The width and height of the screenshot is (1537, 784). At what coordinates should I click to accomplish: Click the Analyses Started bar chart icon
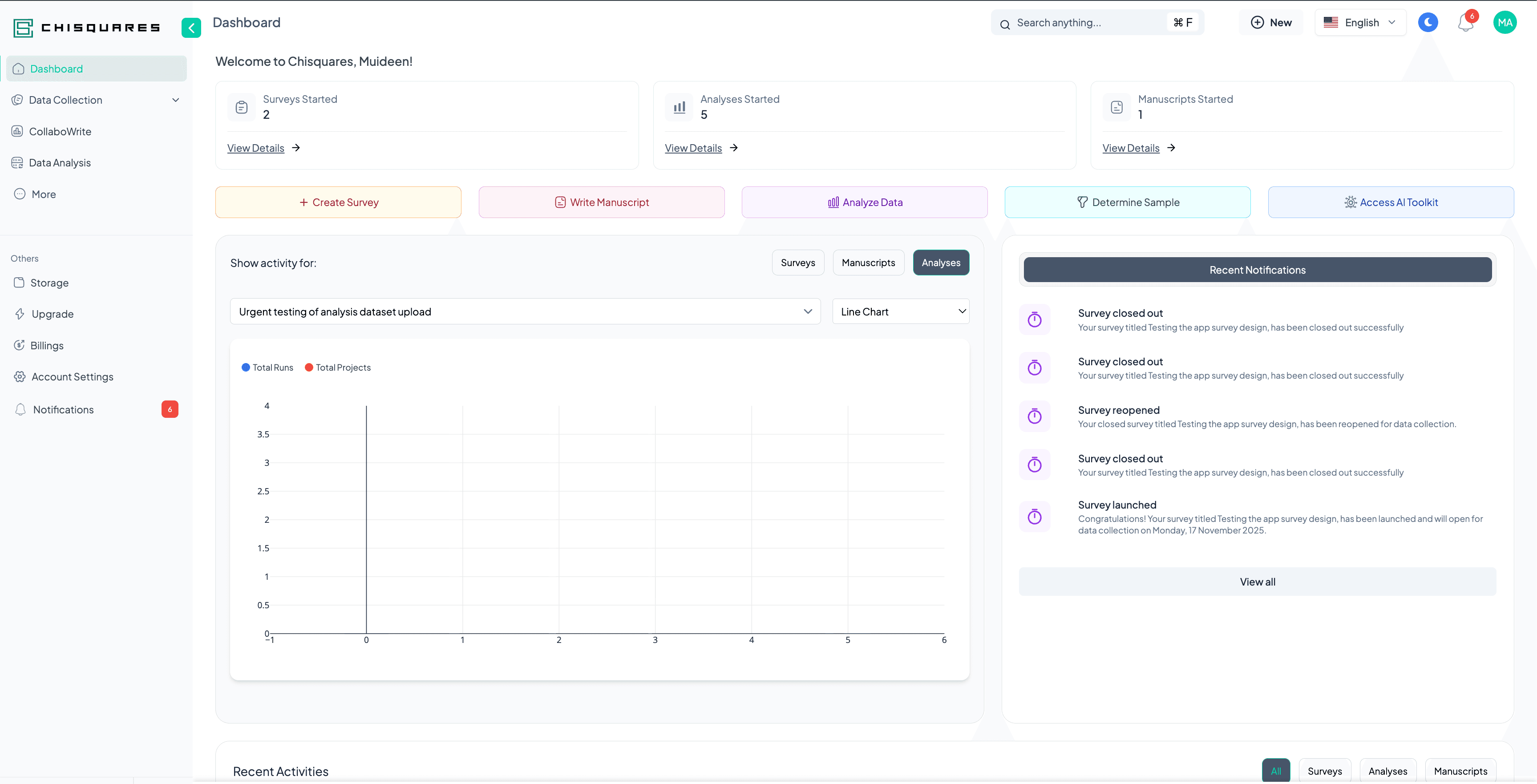(x=679, y=107)
